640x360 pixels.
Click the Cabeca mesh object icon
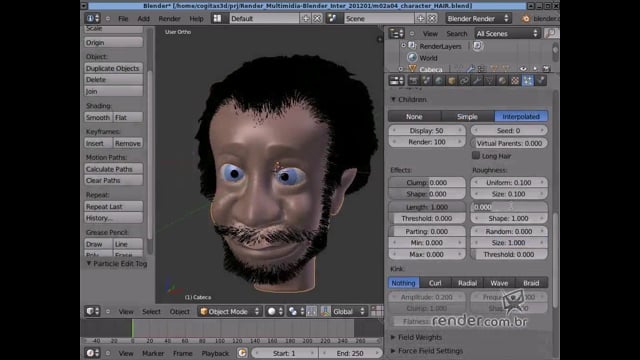[412, 69]
